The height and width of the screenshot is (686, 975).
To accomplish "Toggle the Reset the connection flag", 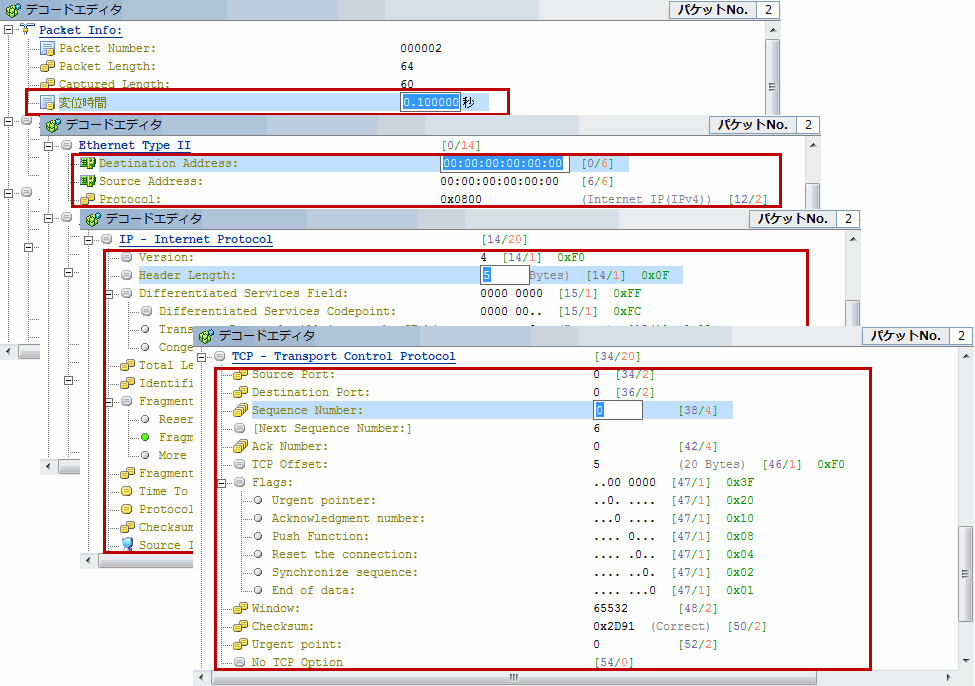I will [258, 555].
